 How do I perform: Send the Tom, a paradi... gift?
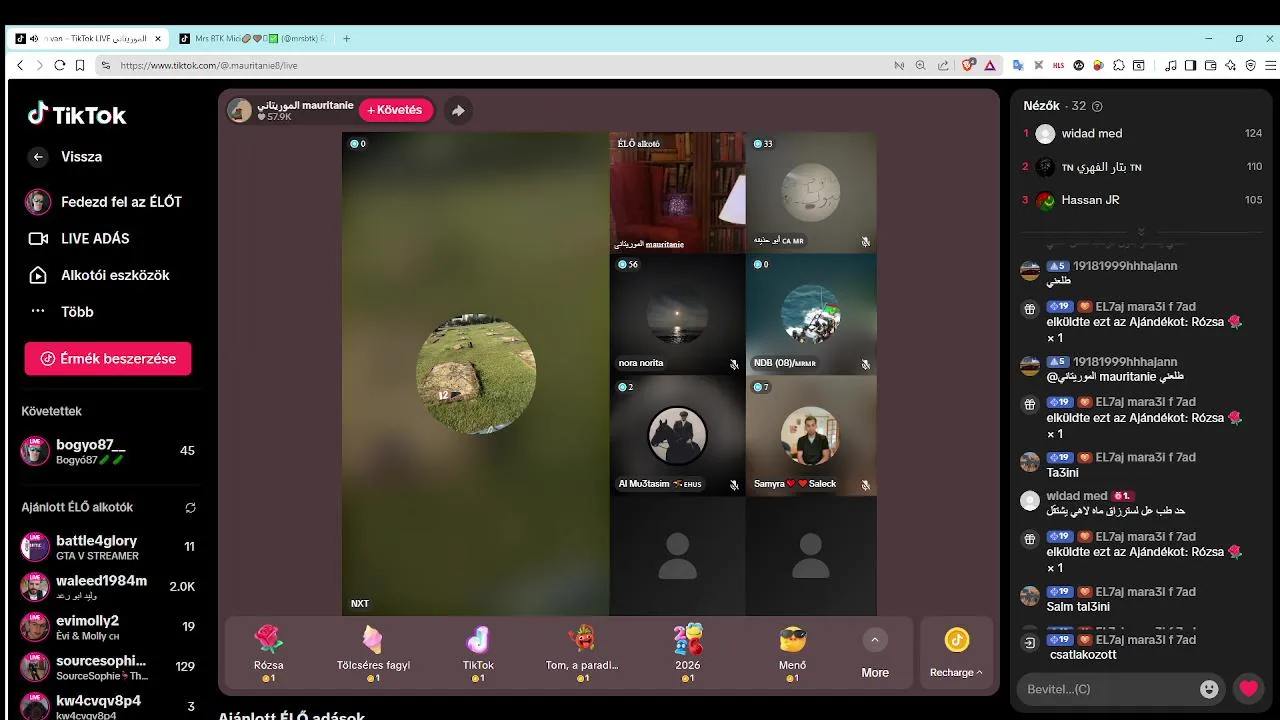pos(582,653)
